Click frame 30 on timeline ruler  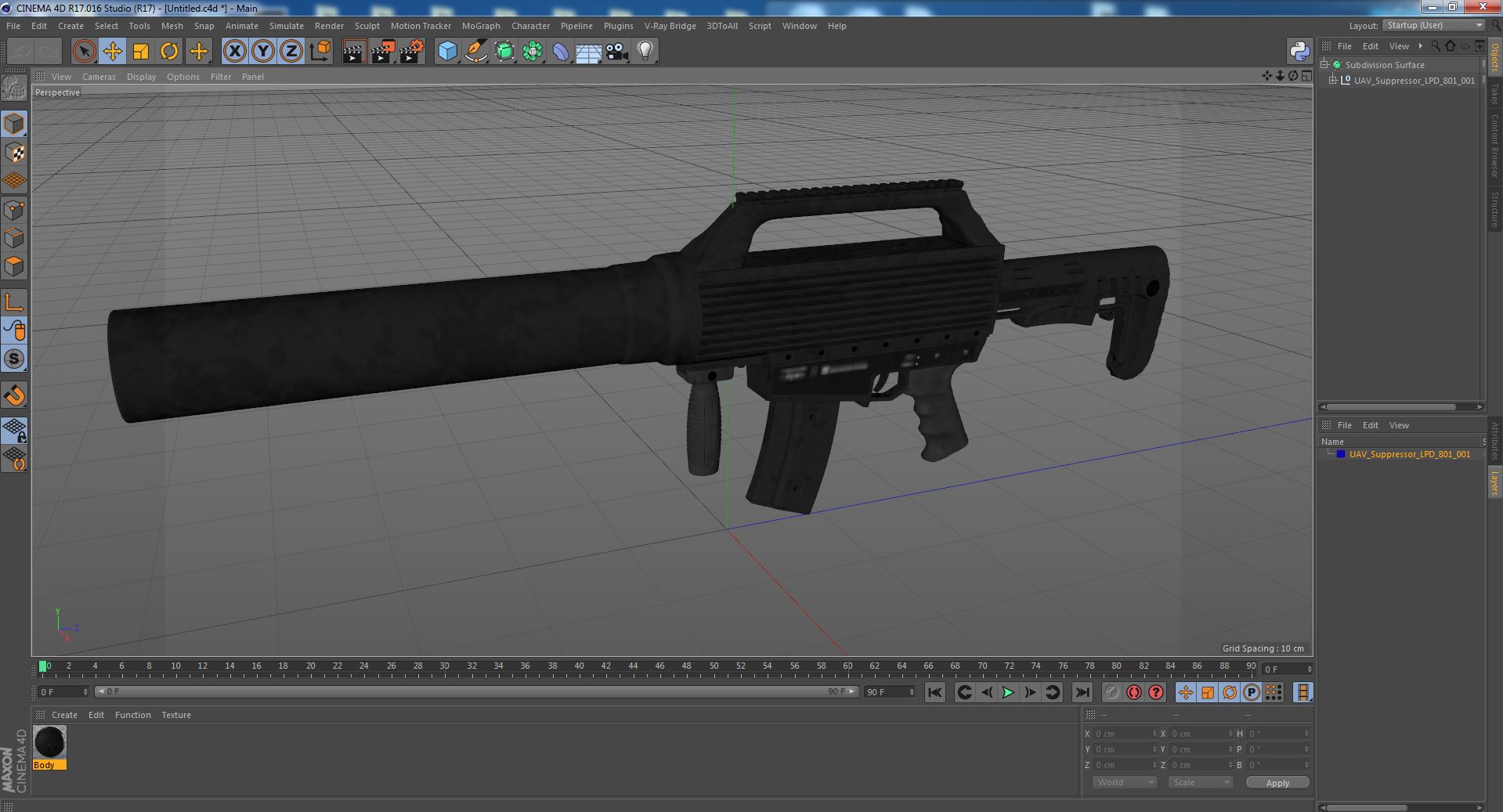444,666
